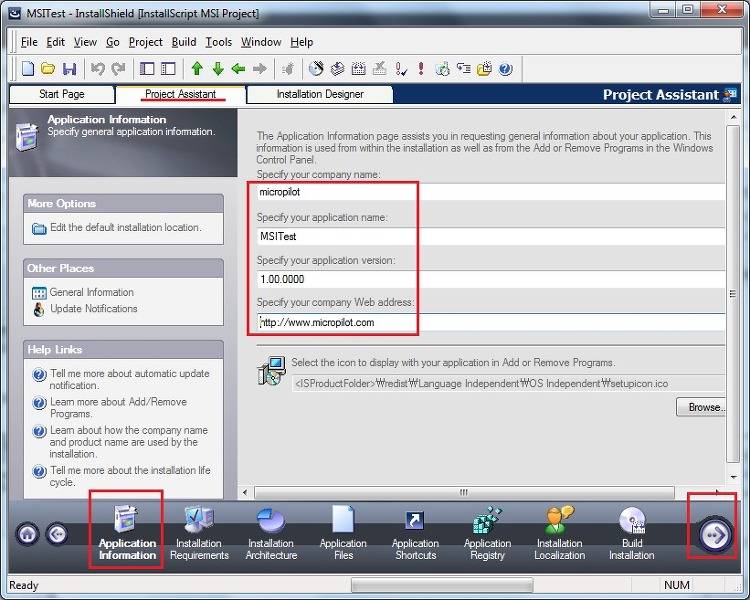Click the Home button in bottom bar
This screenshot has width=750, height=600.
coord(28,534)
